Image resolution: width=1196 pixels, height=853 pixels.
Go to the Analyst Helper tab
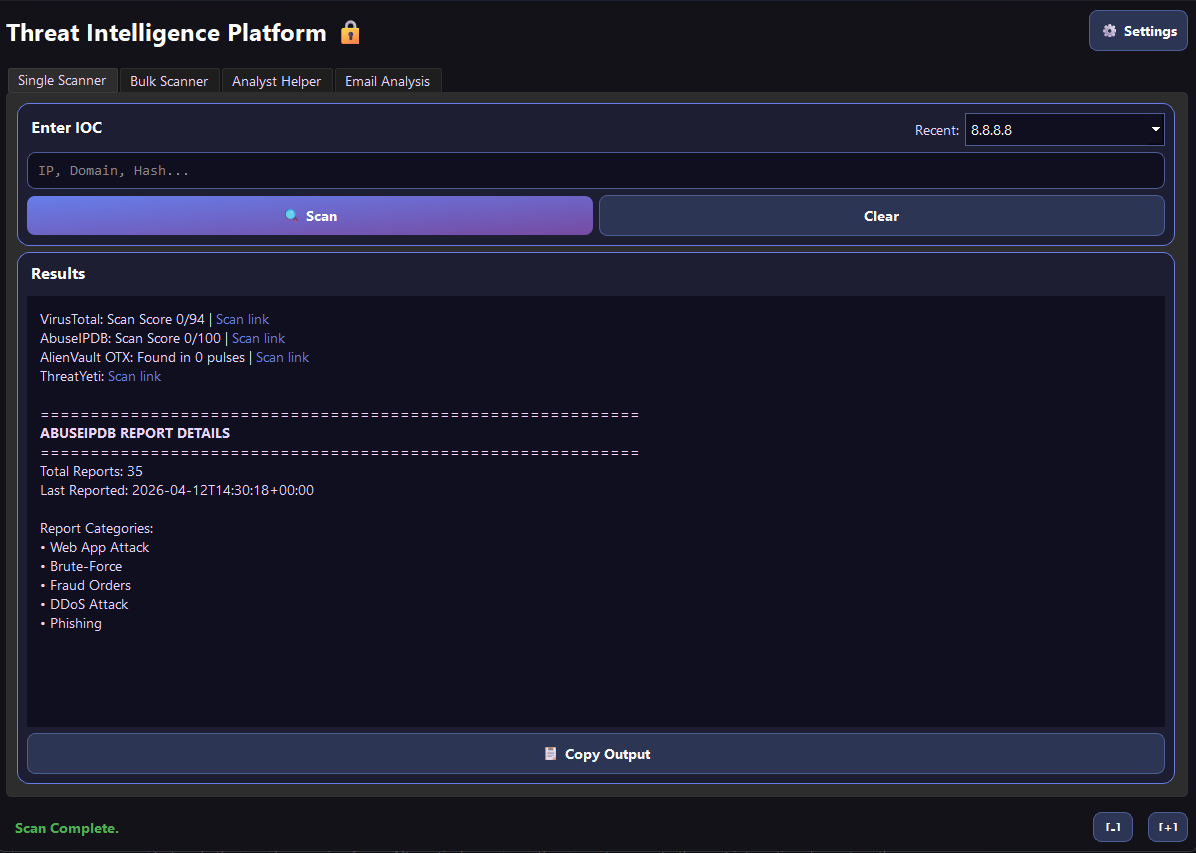[x=276, y=81]
